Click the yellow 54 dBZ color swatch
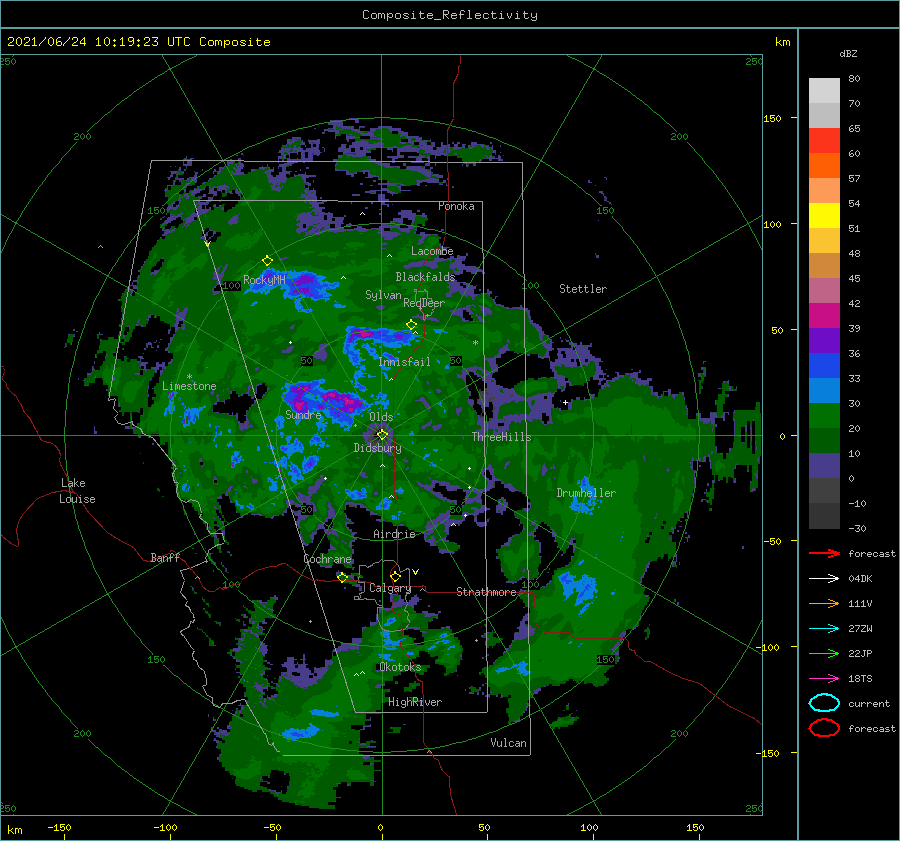Screen dimensions: 900x841 (x=824, y=216)
